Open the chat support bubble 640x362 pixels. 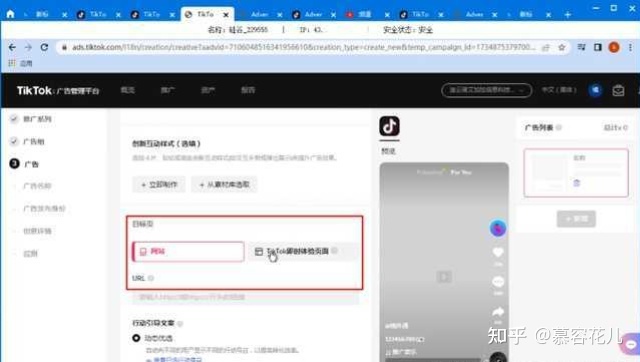point(631,344)
